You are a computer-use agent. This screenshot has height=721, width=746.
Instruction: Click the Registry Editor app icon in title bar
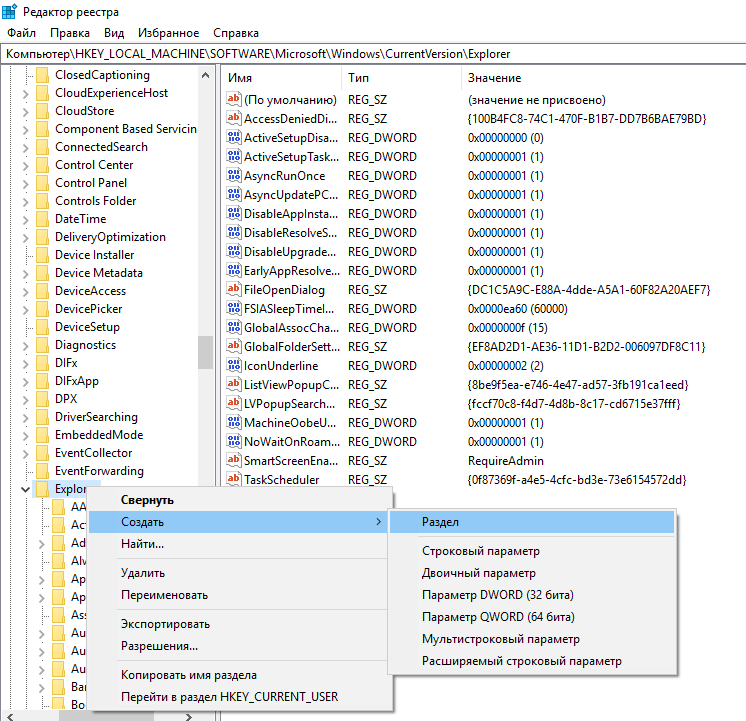pyautogui.click(x=9, y=11)
